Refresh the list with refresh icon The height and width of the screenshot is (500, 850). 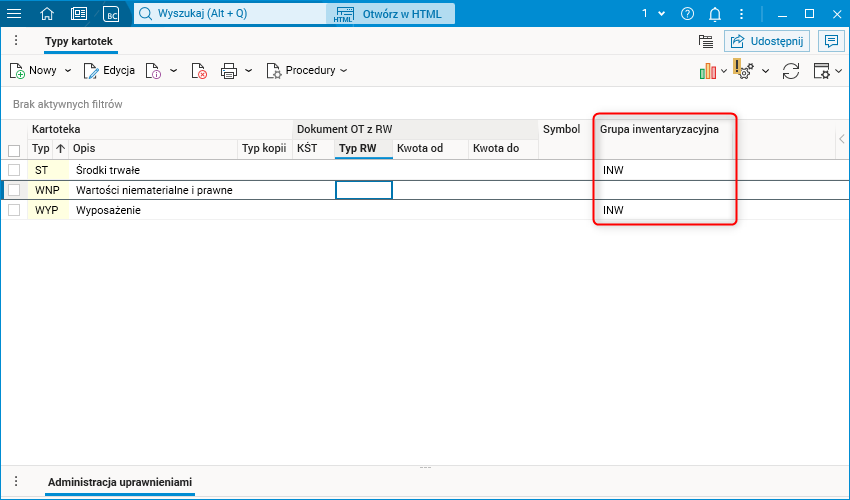click(791, 70)
